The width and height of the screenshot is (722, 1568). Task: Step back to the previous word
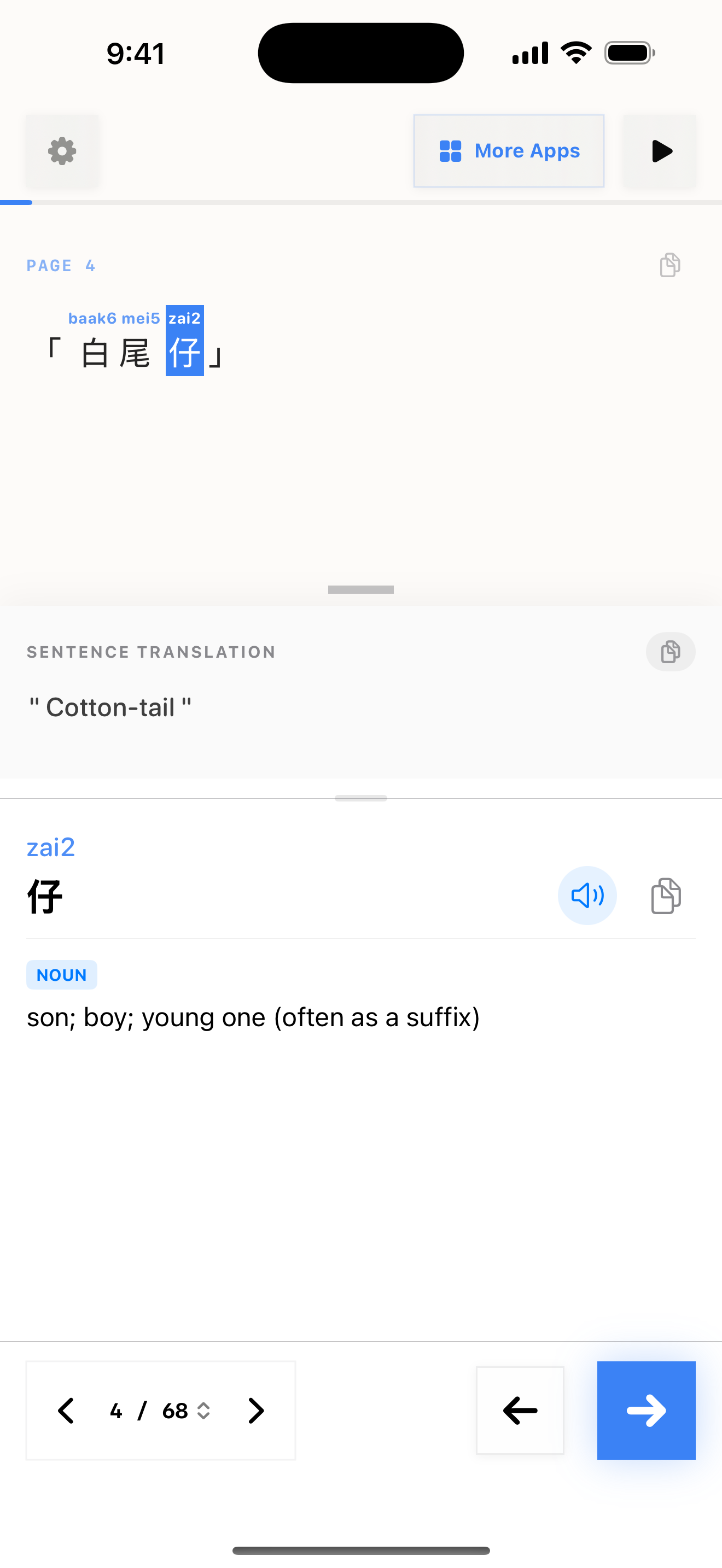coord(520,1411)
